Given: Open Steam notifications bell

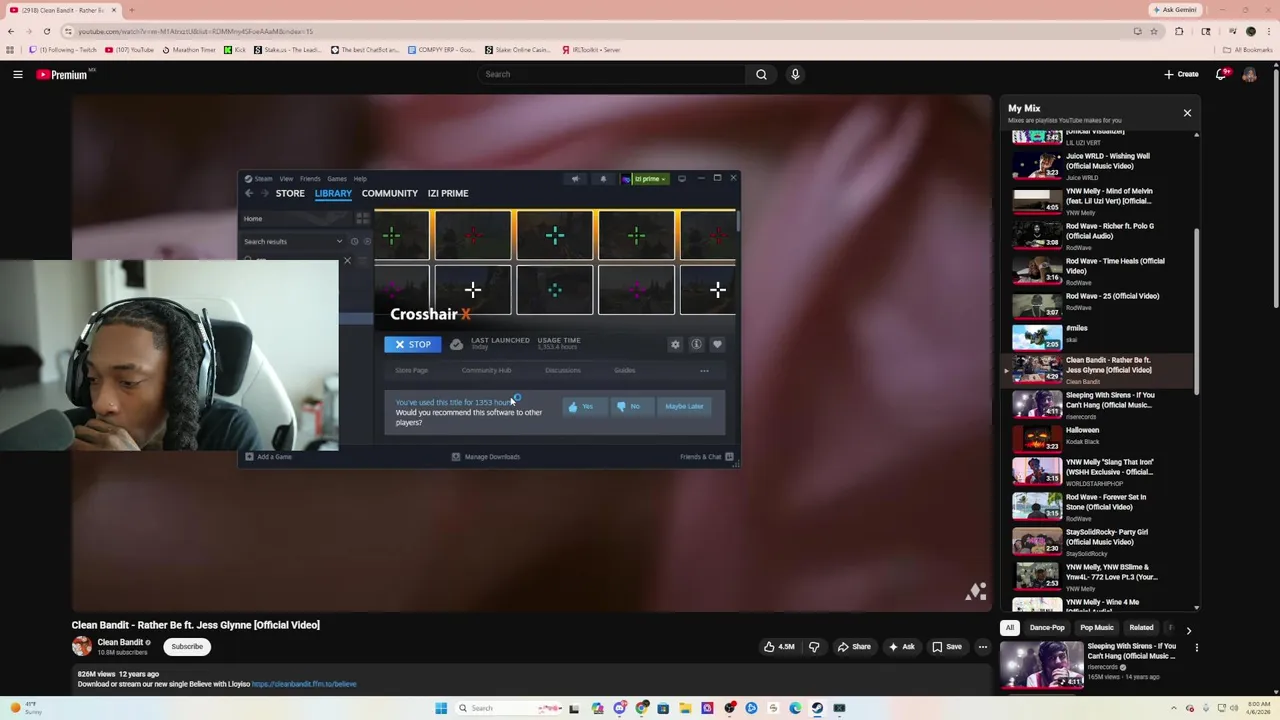Looking at the screenshot, I should [603, 179].
